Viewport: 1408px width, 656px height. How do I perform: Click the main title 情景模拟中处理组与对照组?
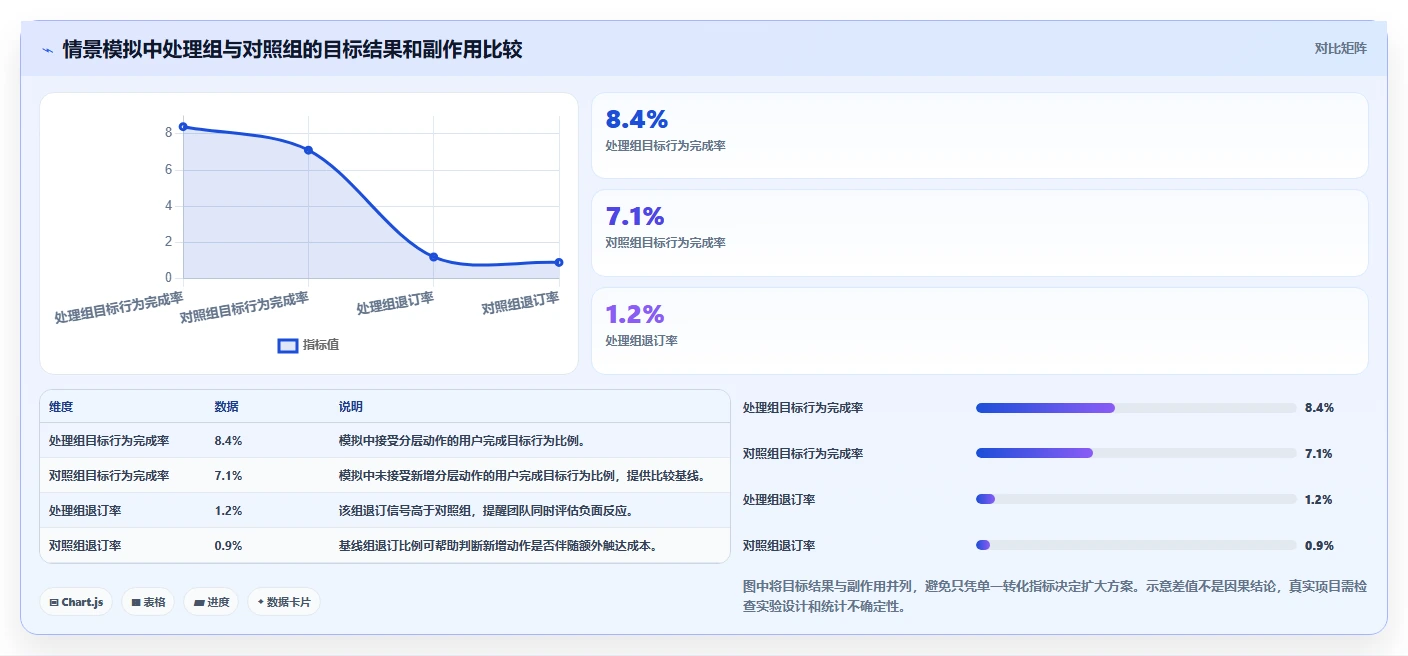coord(292,49)
